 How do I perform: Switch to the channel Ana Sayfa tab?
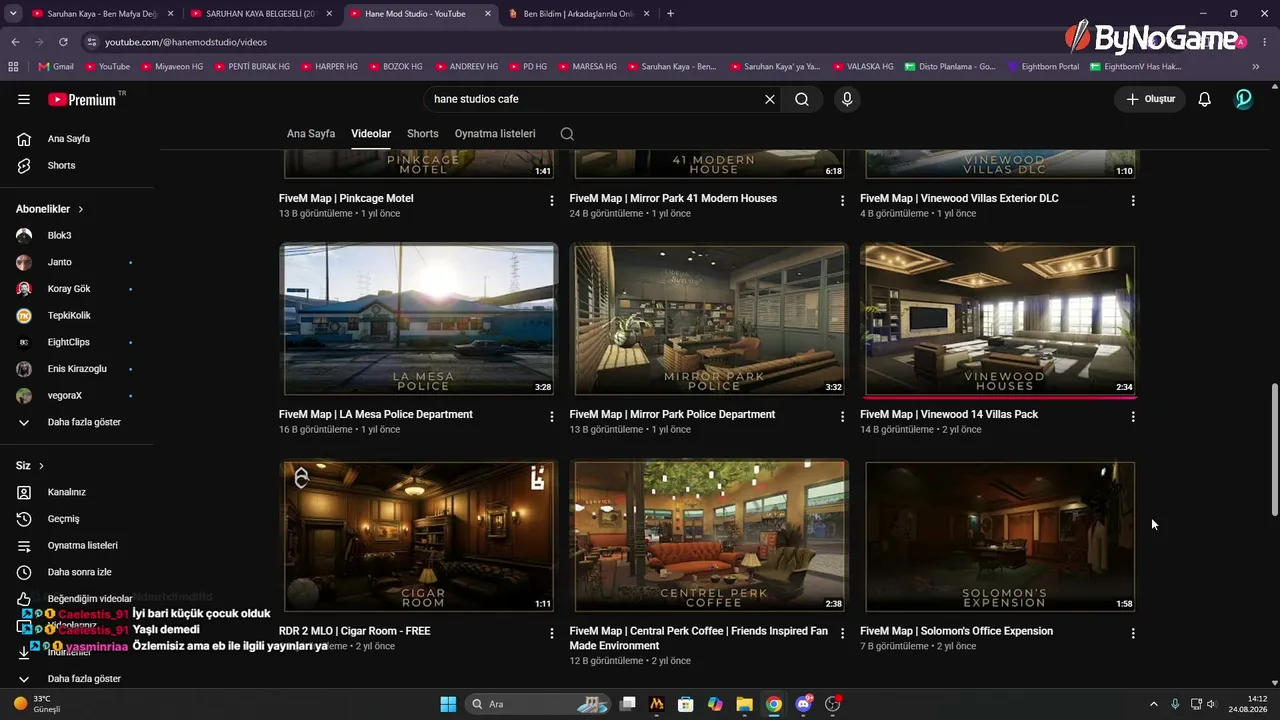point(311,134)
